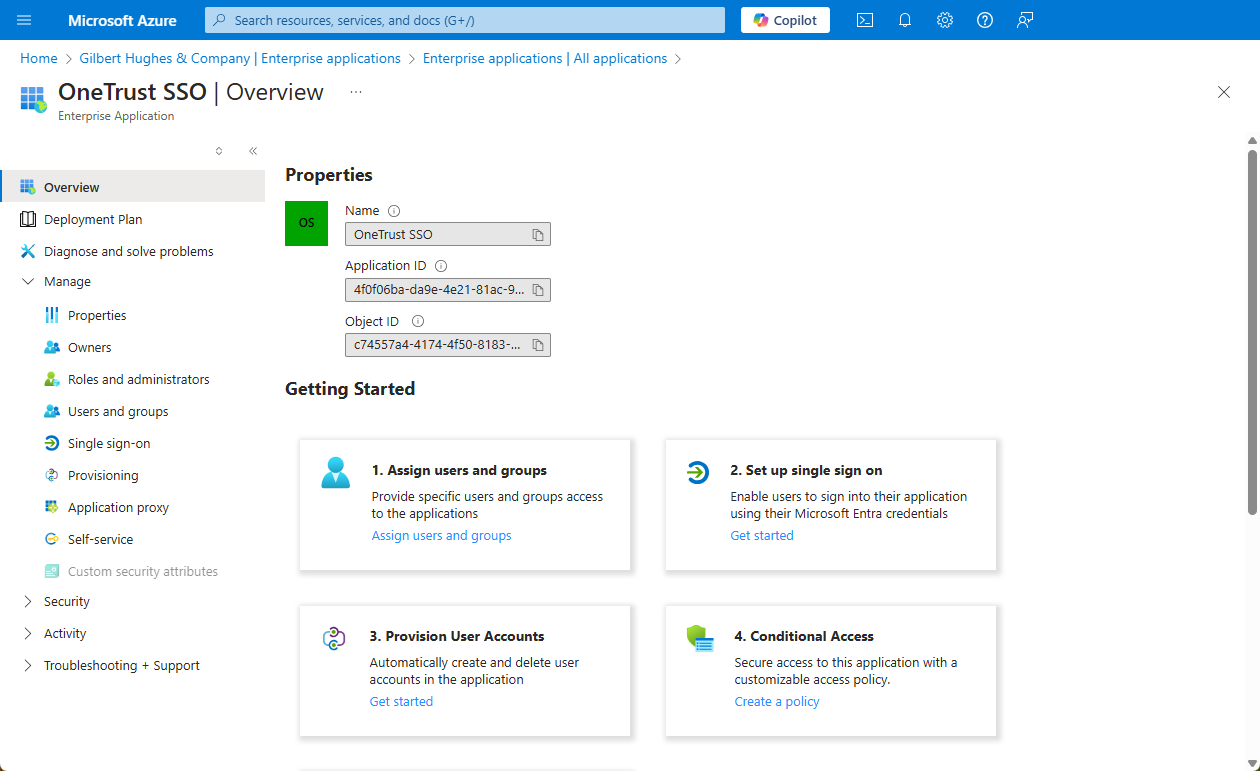Select Users and groups menu item
Viewport: 1260px width, 771px height.
pyautogui.click(x=118, y=412)
